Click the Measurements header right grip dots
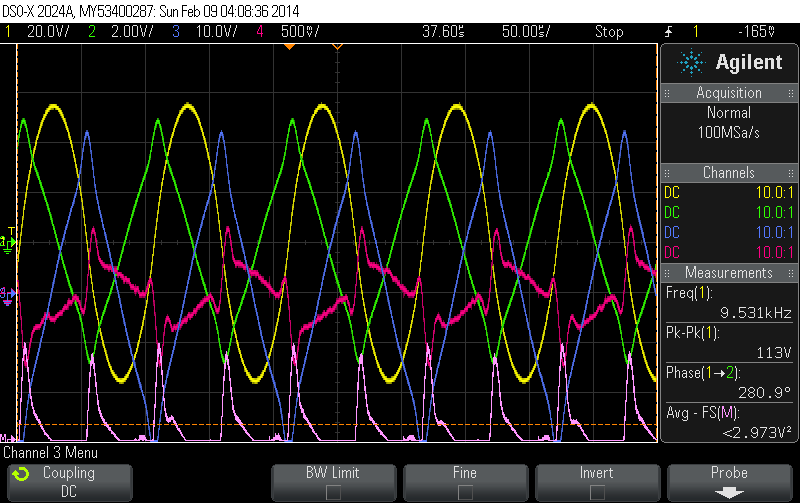The image size is (800, 503). pyautogui.click(x=791, y=273)
